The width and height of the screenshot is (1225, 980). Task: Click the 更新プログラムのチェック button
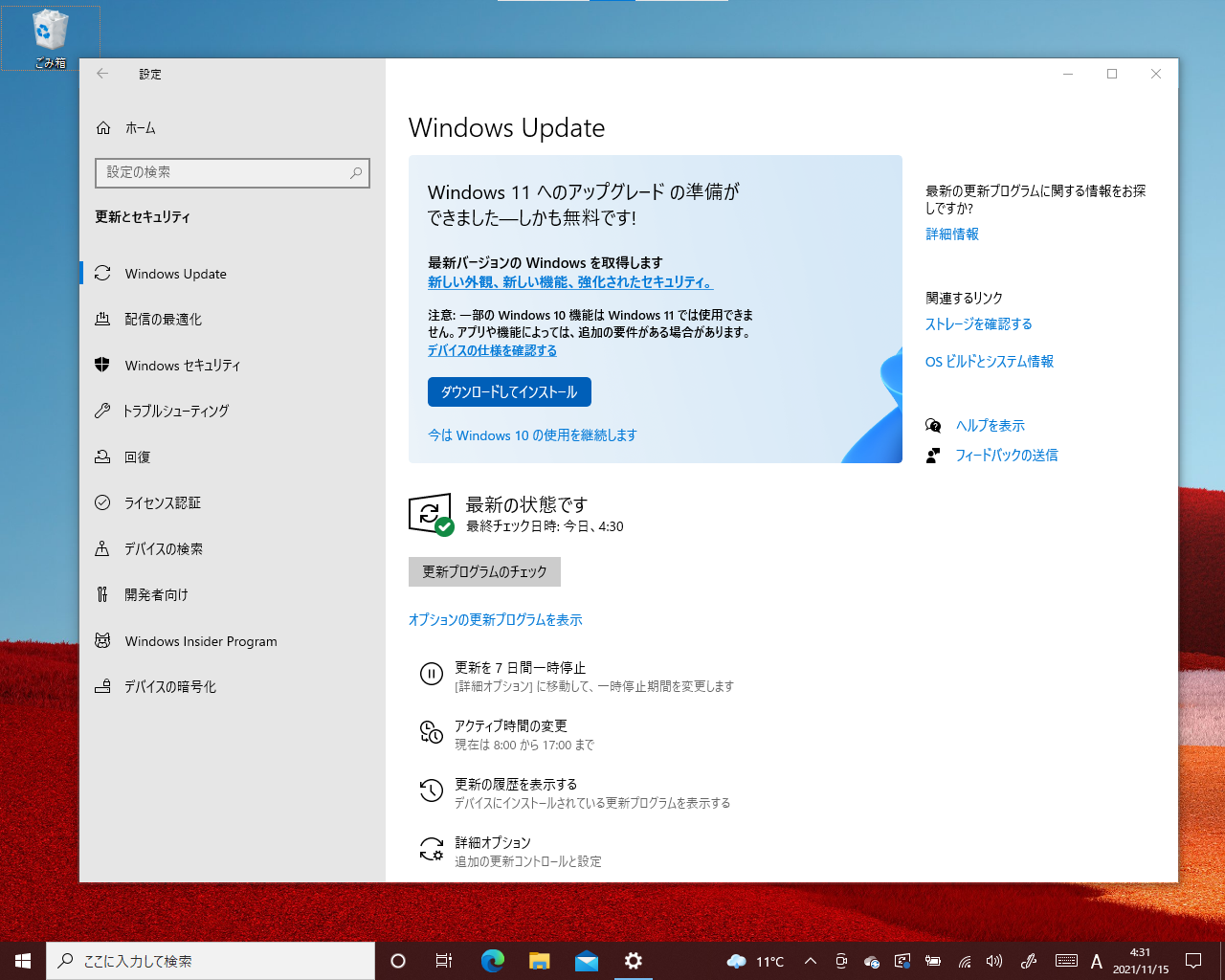[484, 571]
